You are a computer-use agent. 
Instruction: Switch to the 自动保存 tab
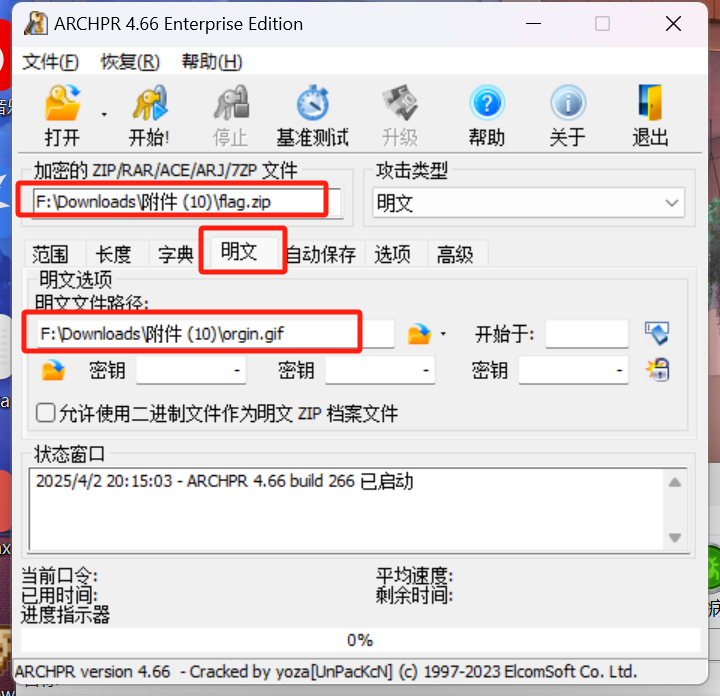pos(321,254)
